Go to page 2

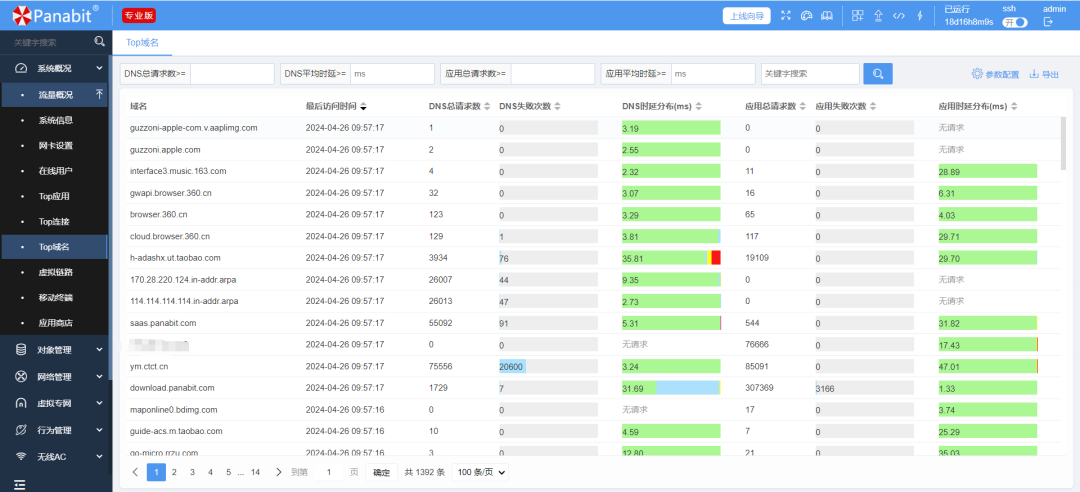[174, 472]
